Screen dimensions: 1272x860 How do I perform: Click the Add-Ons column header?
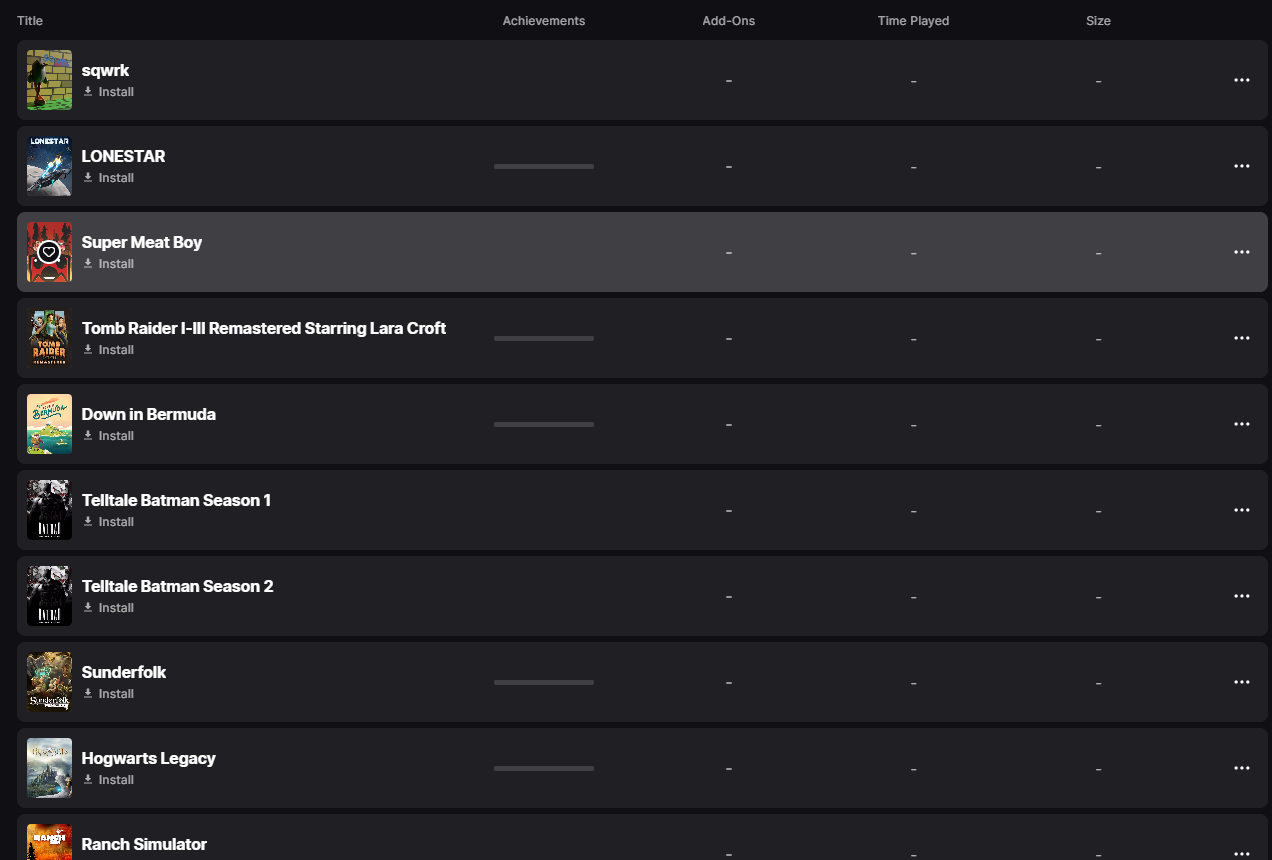tap(728, 21)
